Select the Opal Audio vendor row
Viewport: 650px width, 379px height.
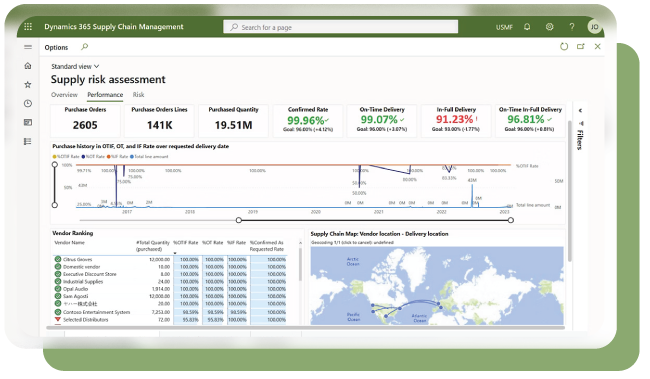pyautogui.click(x=170, y=289)
